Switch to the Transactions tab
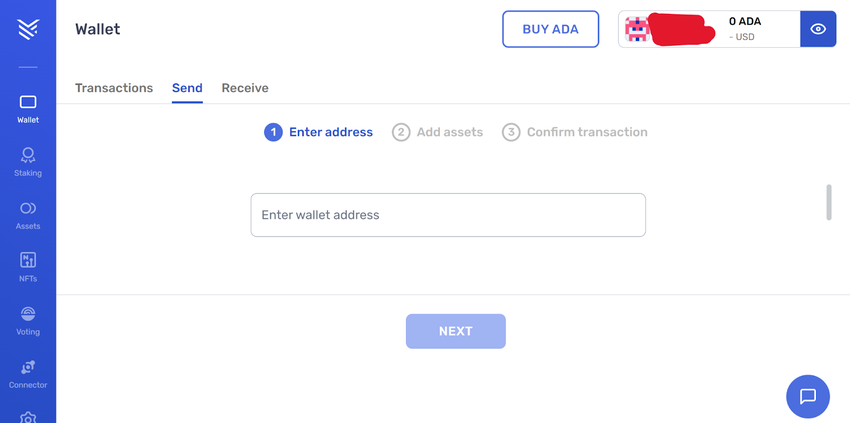Screen dimensions: 850x423 tap(114, 88)
